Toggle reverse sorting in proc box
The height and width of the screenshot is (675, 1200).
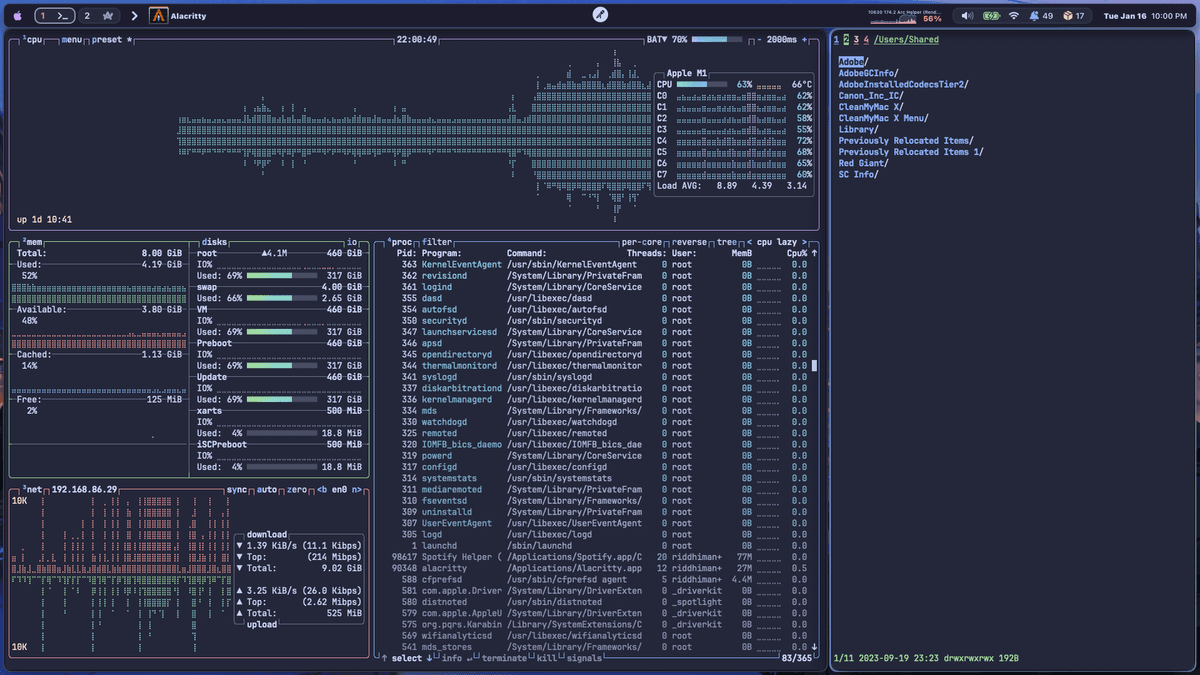tap(691, 242)
